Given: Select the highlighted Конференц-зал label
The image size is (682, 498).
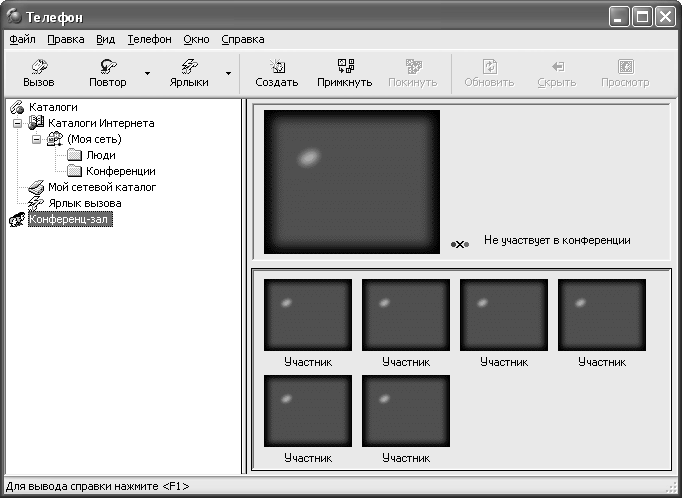Looking at the screenshot, I should [70, 219].
